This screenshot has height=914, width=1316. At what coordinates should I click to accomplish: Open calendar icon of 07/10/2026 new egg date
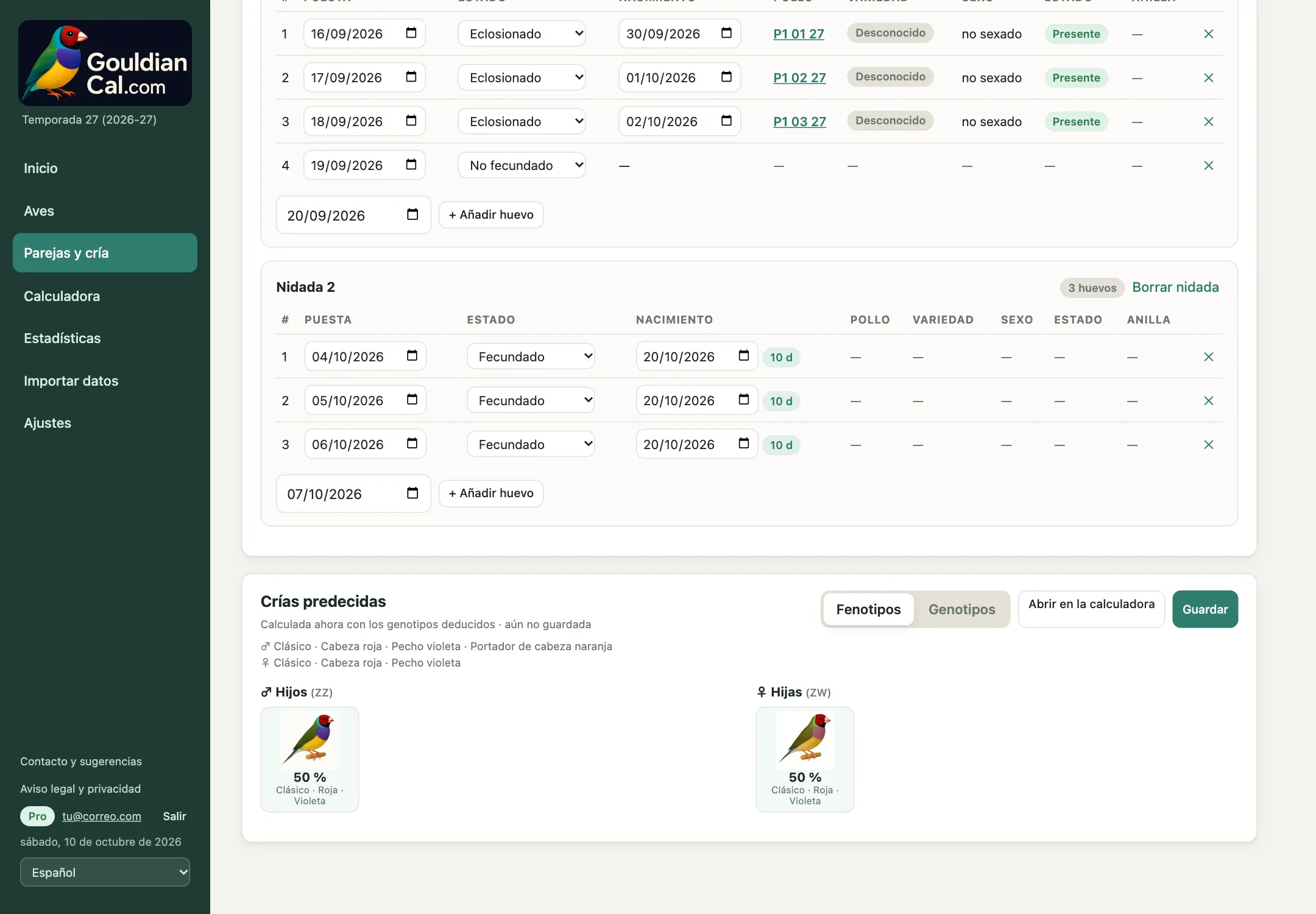pos(412,493)
